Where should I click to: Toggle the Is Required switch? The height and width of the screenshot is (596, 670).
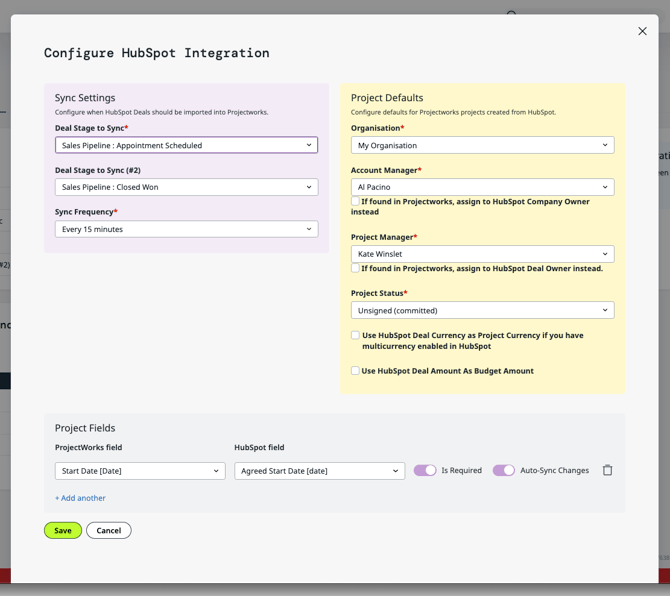(425, 470)
